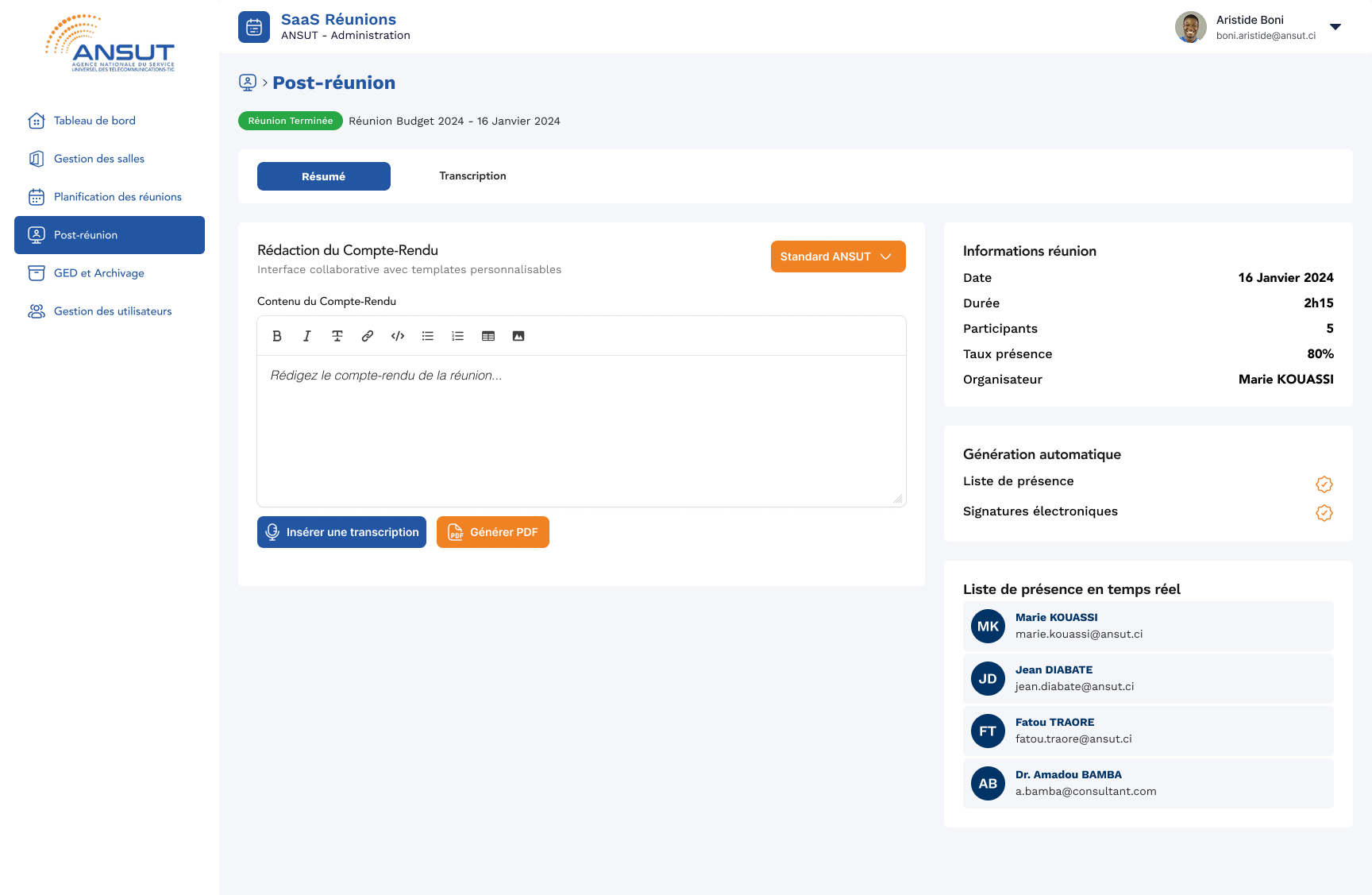The height and width of the screenshot is (895, 1372).
Task: Select Fatou TRAORE in presence list
Action: click(1148, 731)
